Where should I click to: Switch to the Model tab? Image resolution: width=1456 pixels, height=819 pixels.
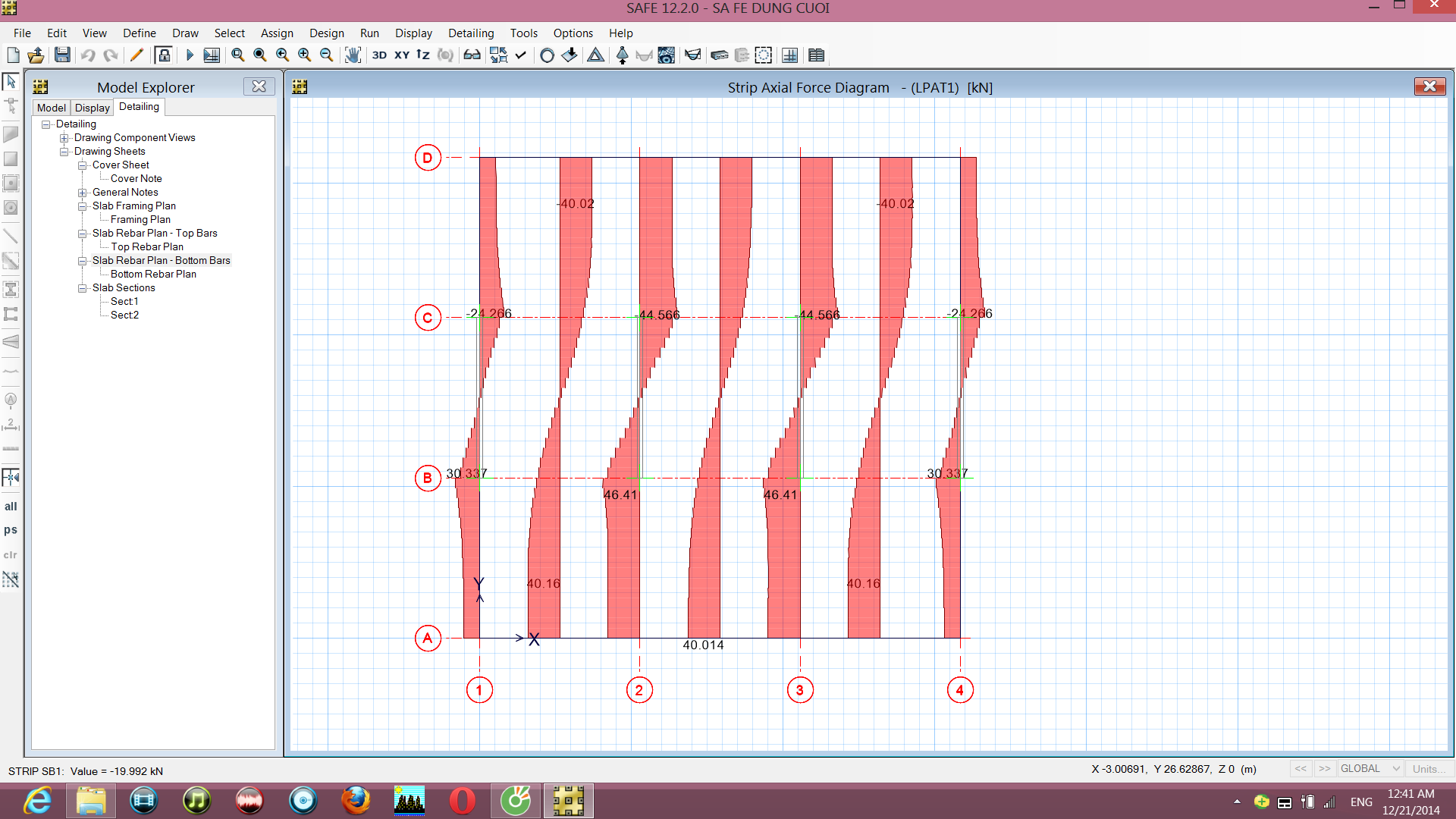click(x=52, y=108)
